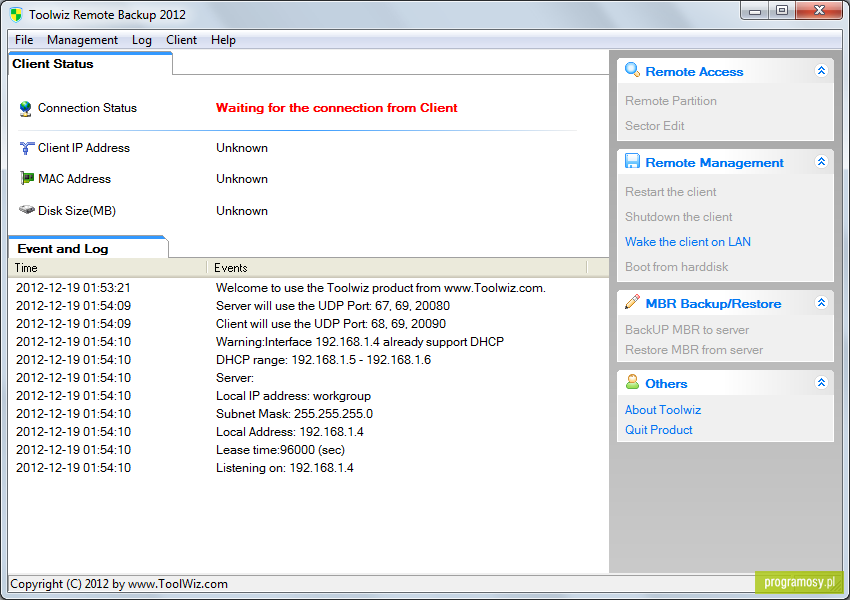Open About Toolwiz link
This screenshot has width=850, height=600.
tap(663, 410)
